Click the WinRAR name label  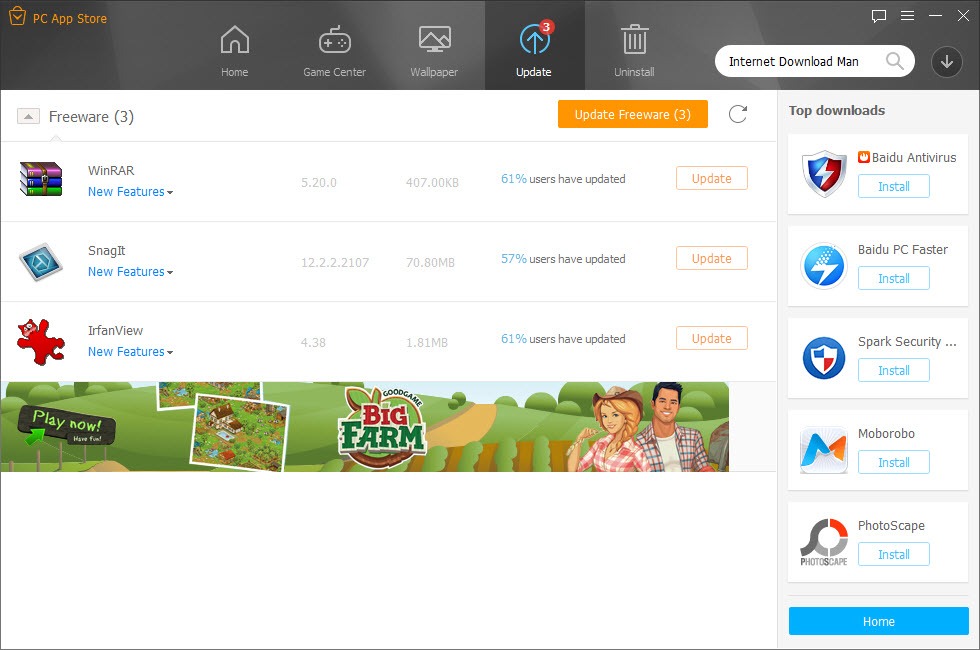click(111, 171)
